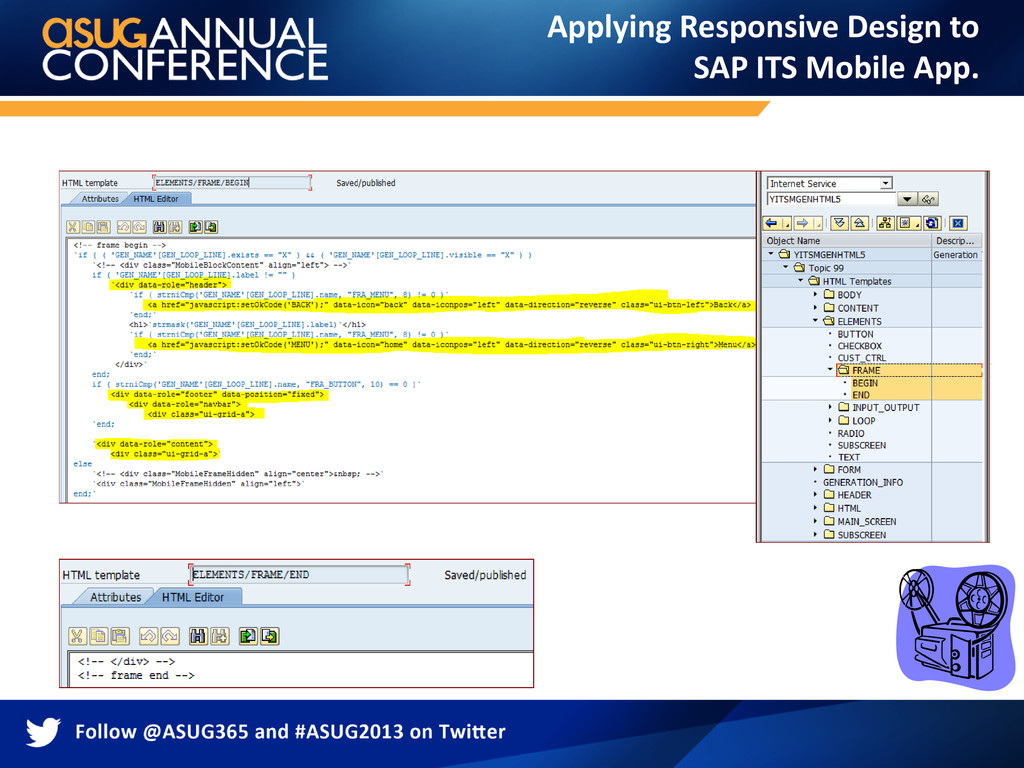Open small dropdown beside Back arrow
This screenshot has height=768, width=1024.
(x=787, y=224)
